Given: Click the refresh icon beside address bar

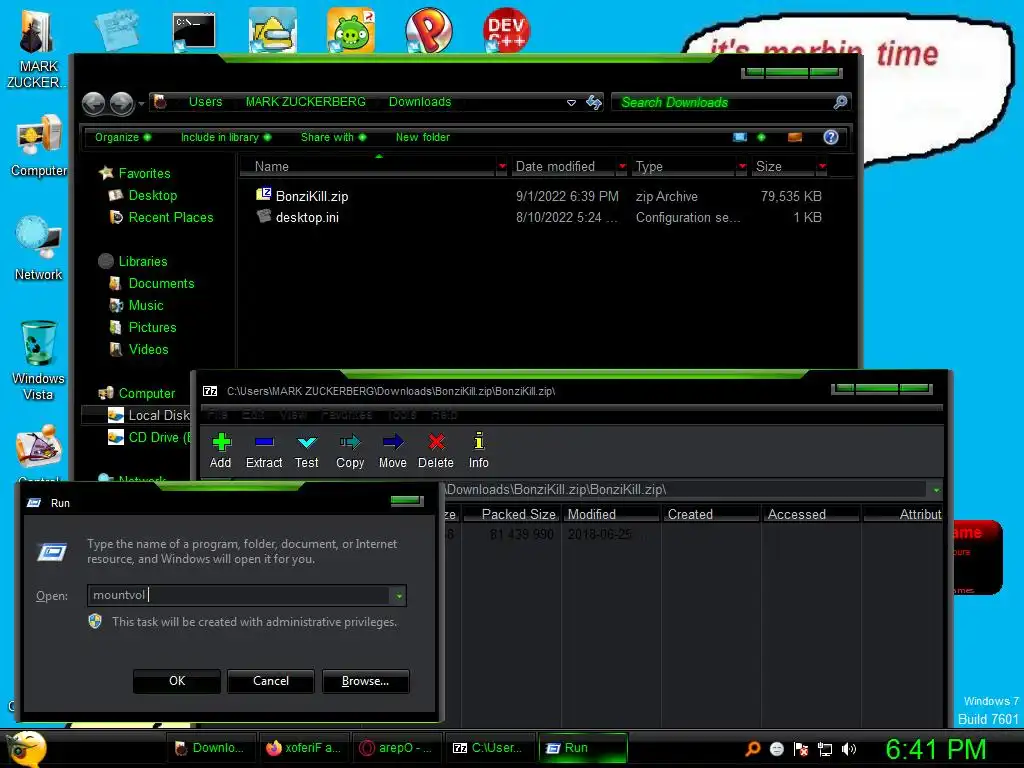Looking at the screenshot, I should pyautogui.click(x=594, y=103).
